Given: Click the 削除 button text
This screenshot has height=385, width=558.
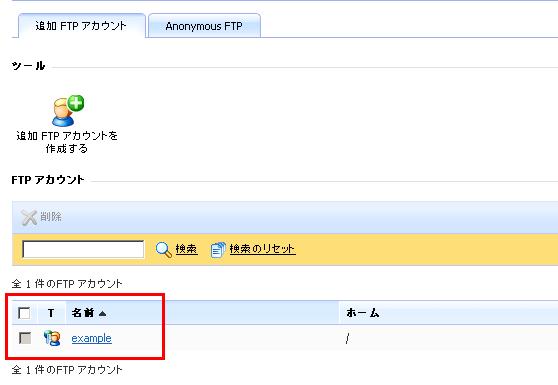Looking at the screenshot, I should point(51,216).
